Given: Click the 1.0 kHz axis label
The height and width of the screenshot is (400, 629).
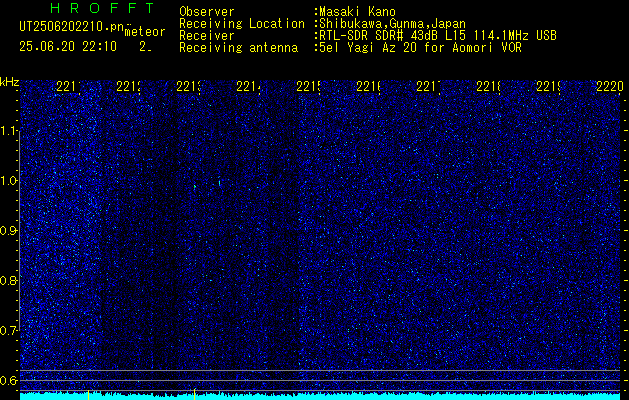Looking at the screenshot, I should (10, 181).
